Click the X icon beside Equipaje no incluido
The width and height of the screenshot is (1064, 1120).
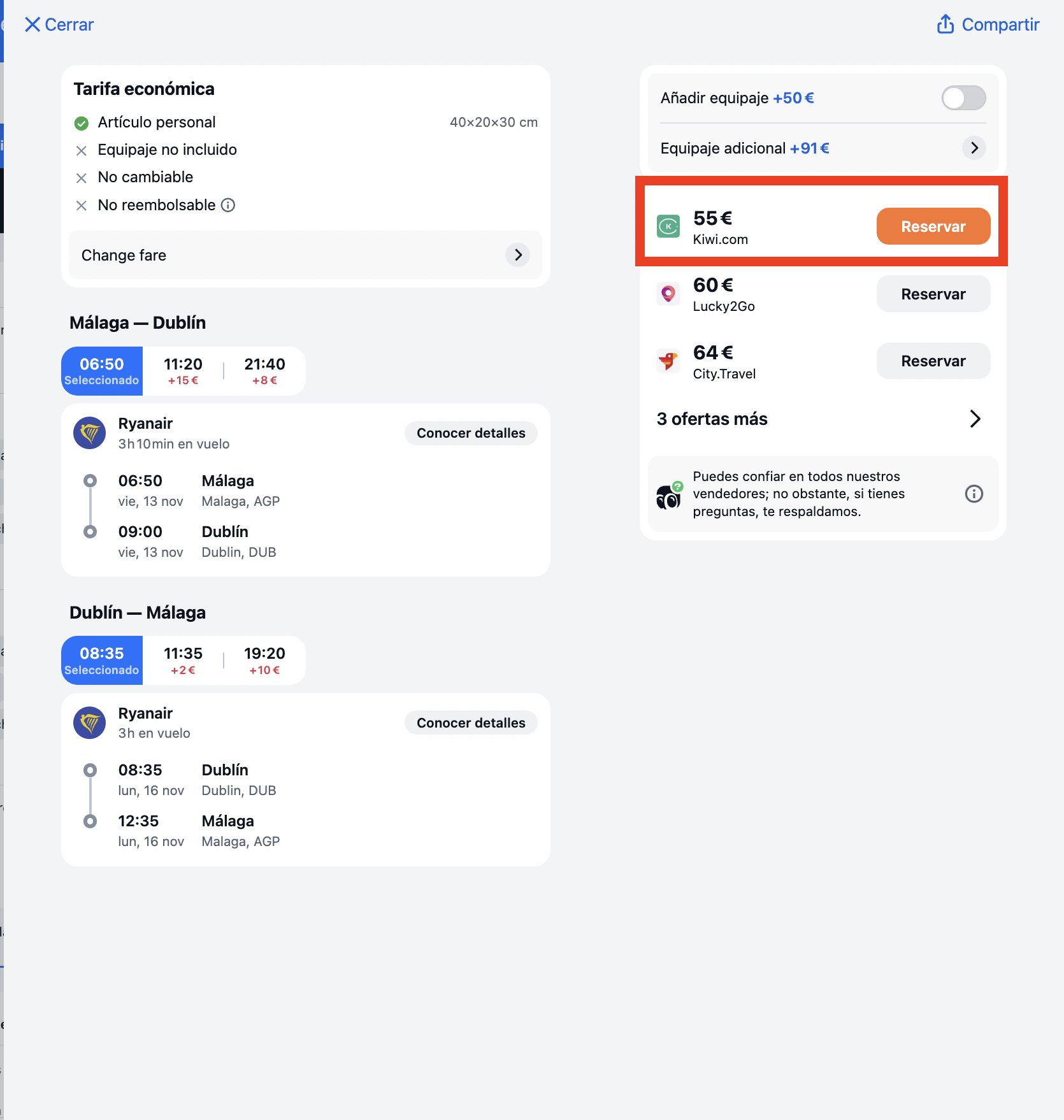[x=82, y=151]
